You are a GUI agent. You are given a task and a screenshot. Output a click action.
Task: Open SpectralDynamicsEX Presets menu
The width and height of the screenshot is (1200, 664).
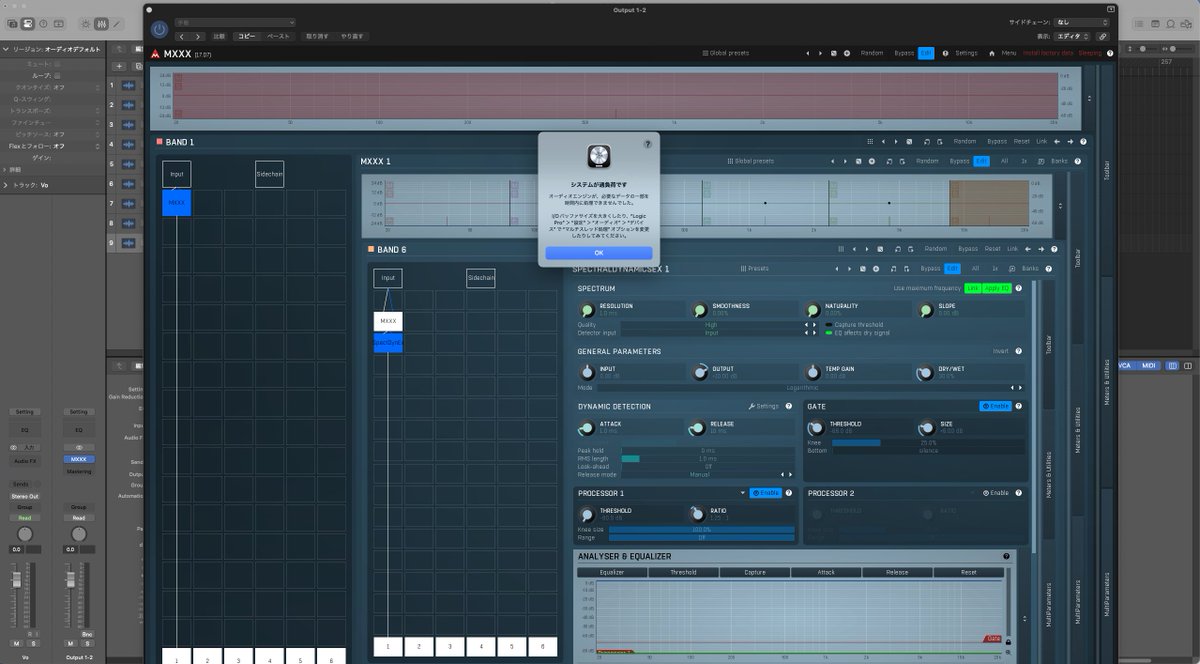point(754,268)
